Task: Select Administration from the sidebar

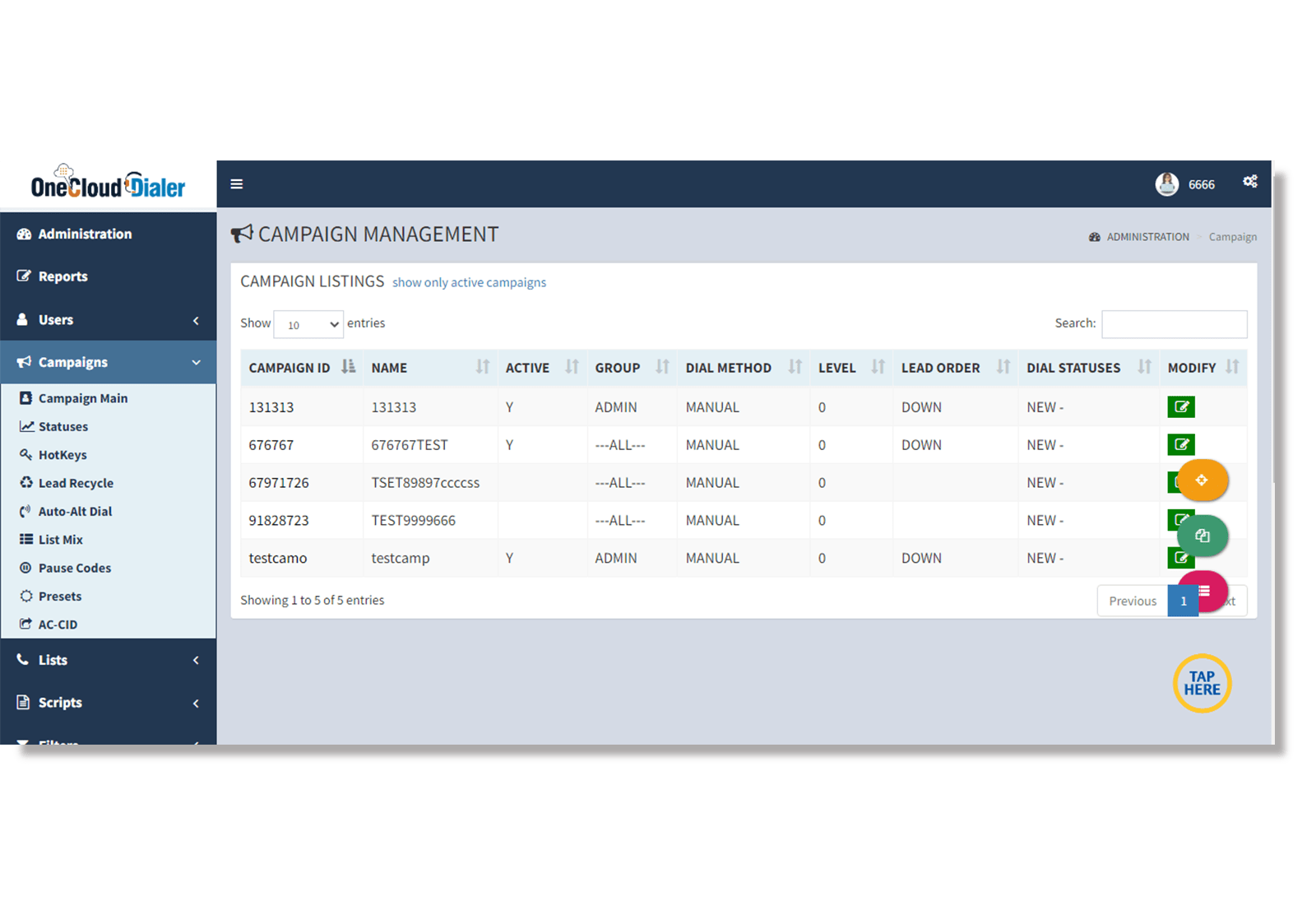Action: coord(86,234)
